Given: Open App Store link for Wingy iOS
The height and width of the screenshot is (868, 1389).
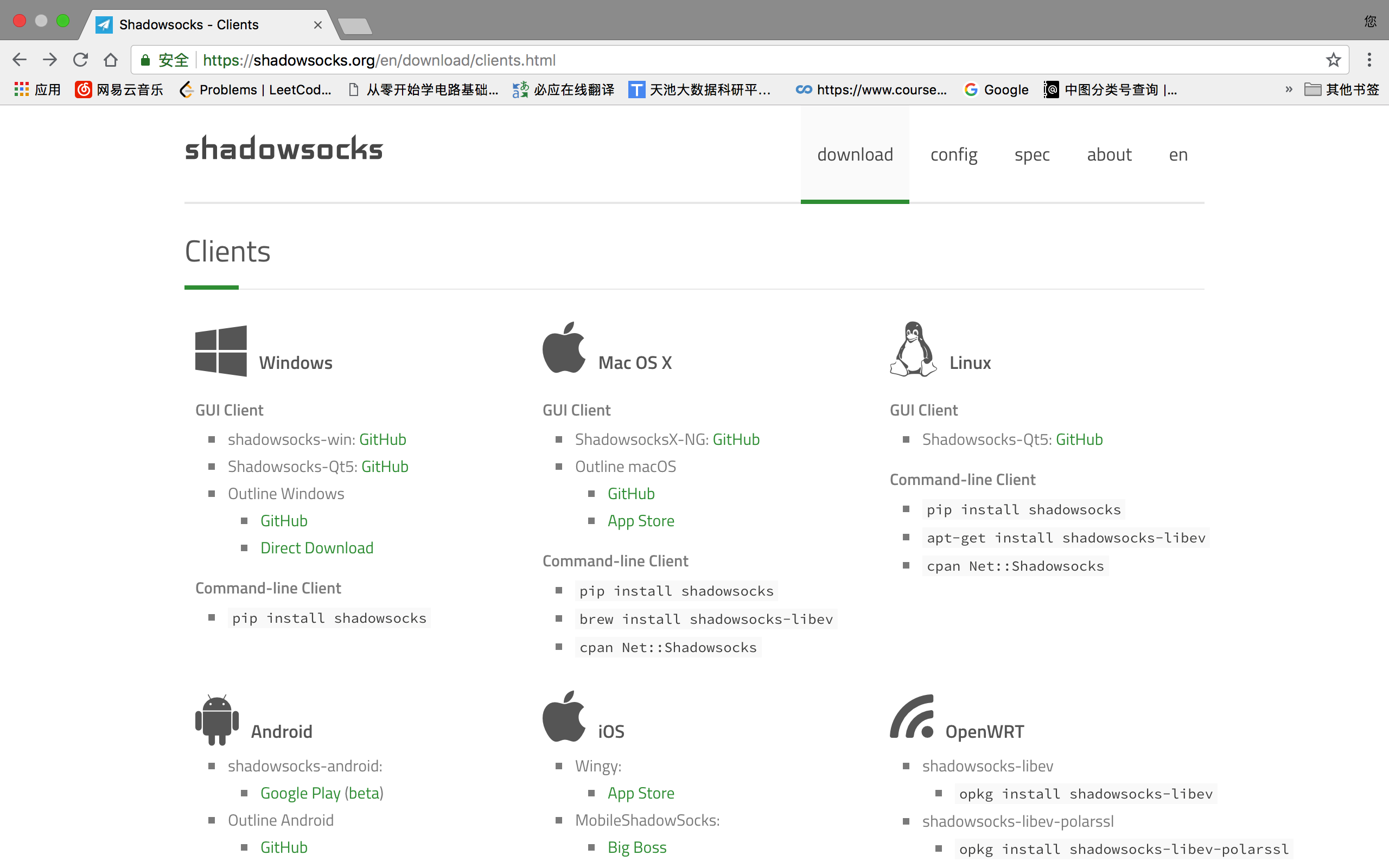Looking at the screenshot, I should pos(641,792).
